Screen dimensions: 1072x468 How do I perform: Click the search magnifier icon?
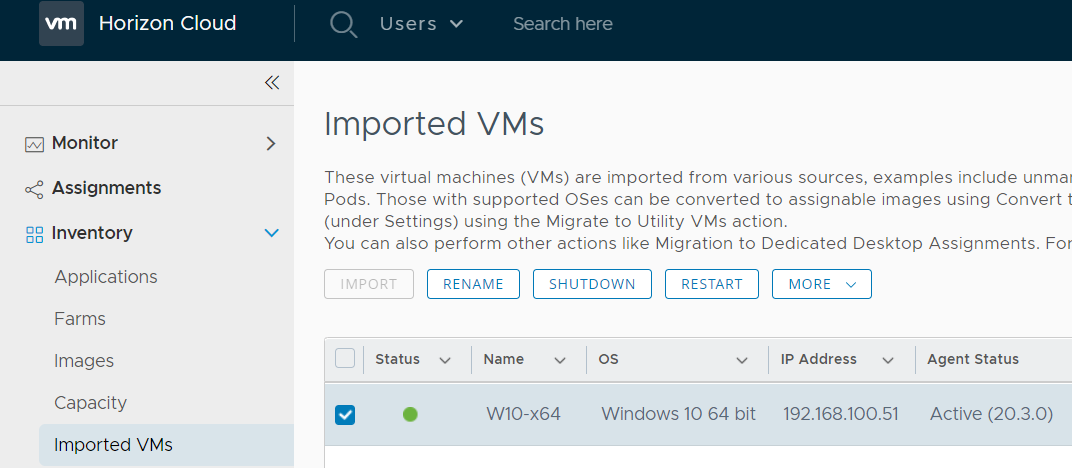[x=343, y=24]
